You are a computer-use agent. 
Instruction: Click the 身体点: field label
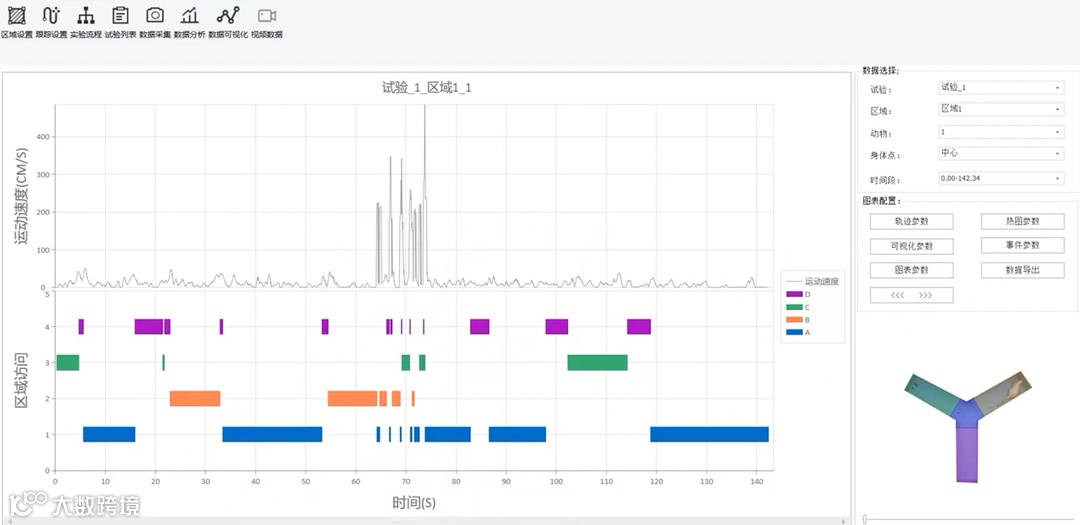(x=885, y=155)
